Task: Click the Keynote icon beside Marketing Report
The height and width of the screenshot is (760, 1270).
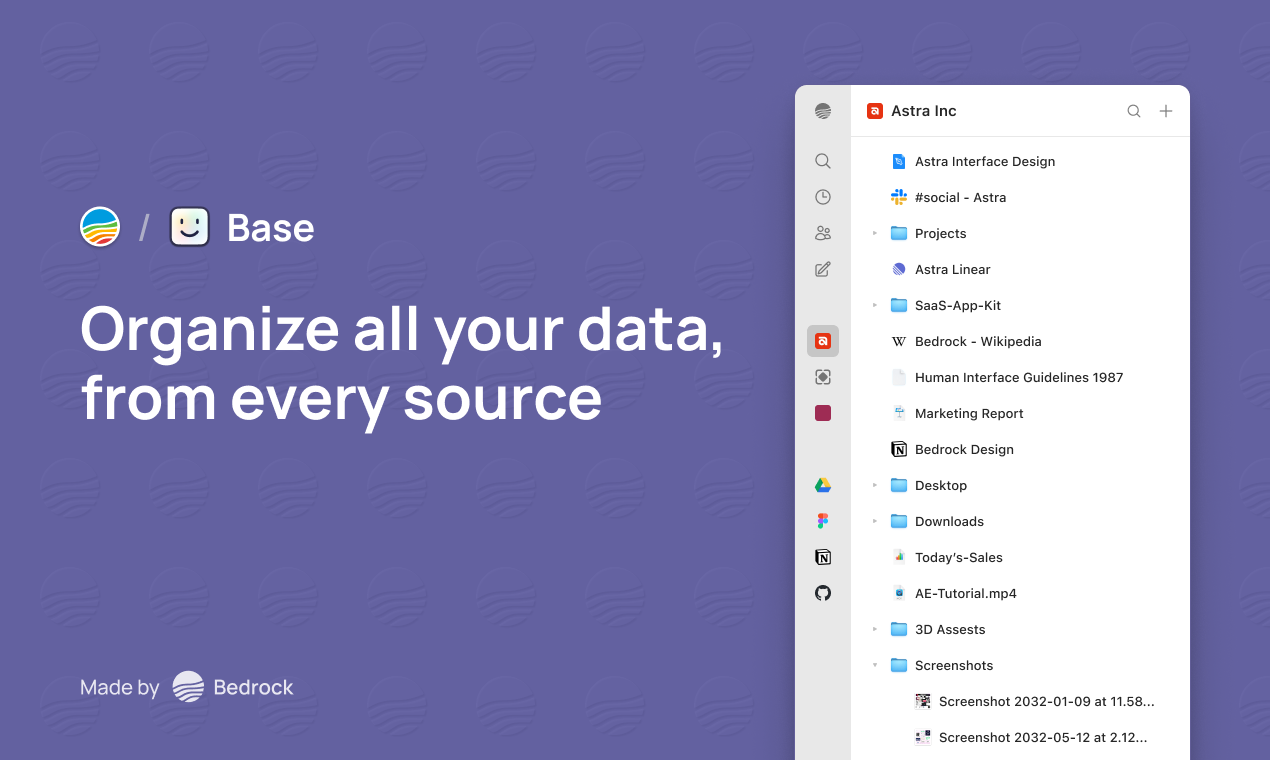Action: click(x=899, y=413)
